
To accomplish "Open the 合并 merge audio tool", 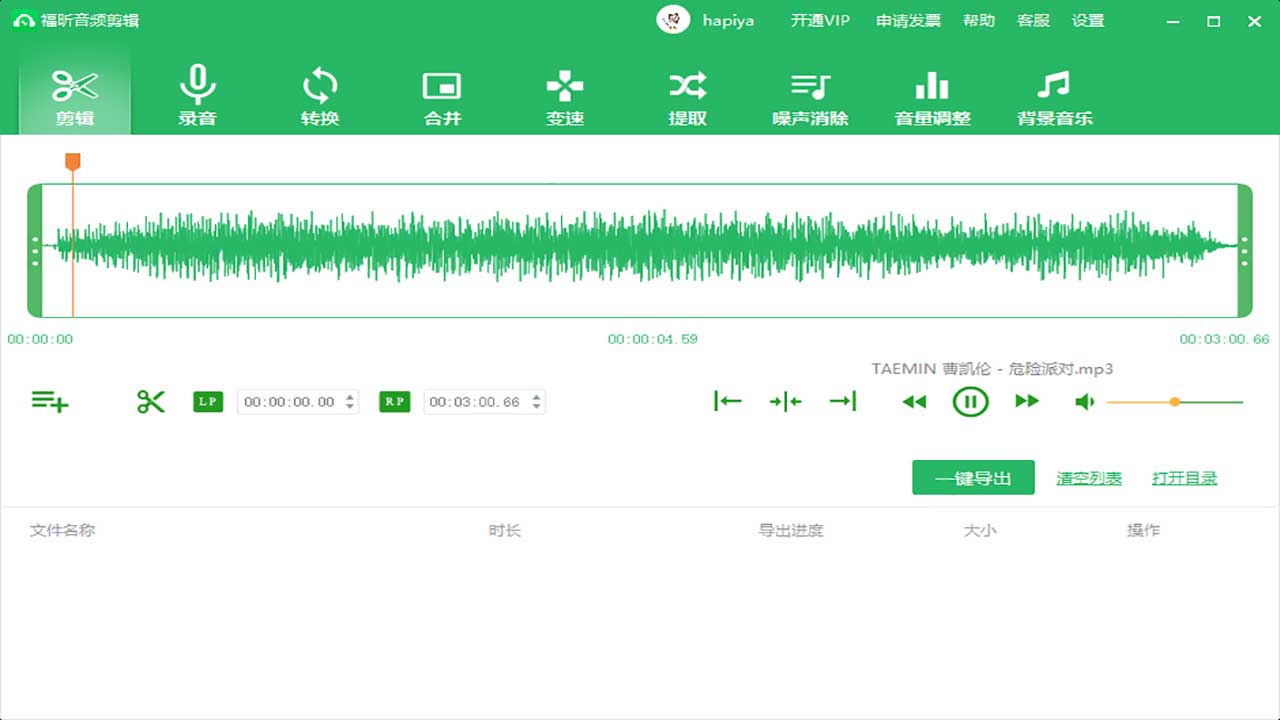I will coord(441,95).
